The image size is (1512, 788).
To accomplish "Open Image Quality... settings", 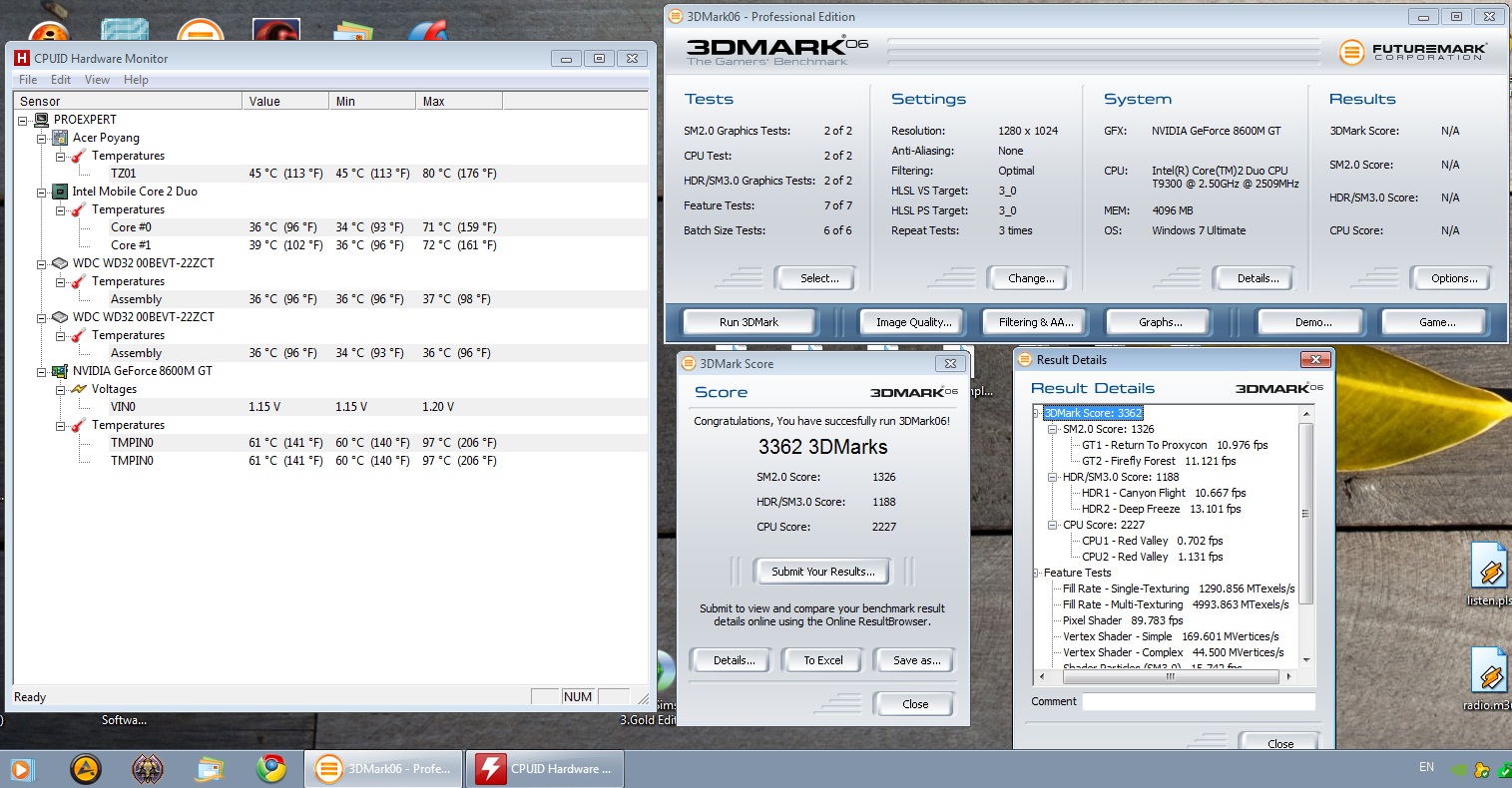I will click(x=913, y=322).
